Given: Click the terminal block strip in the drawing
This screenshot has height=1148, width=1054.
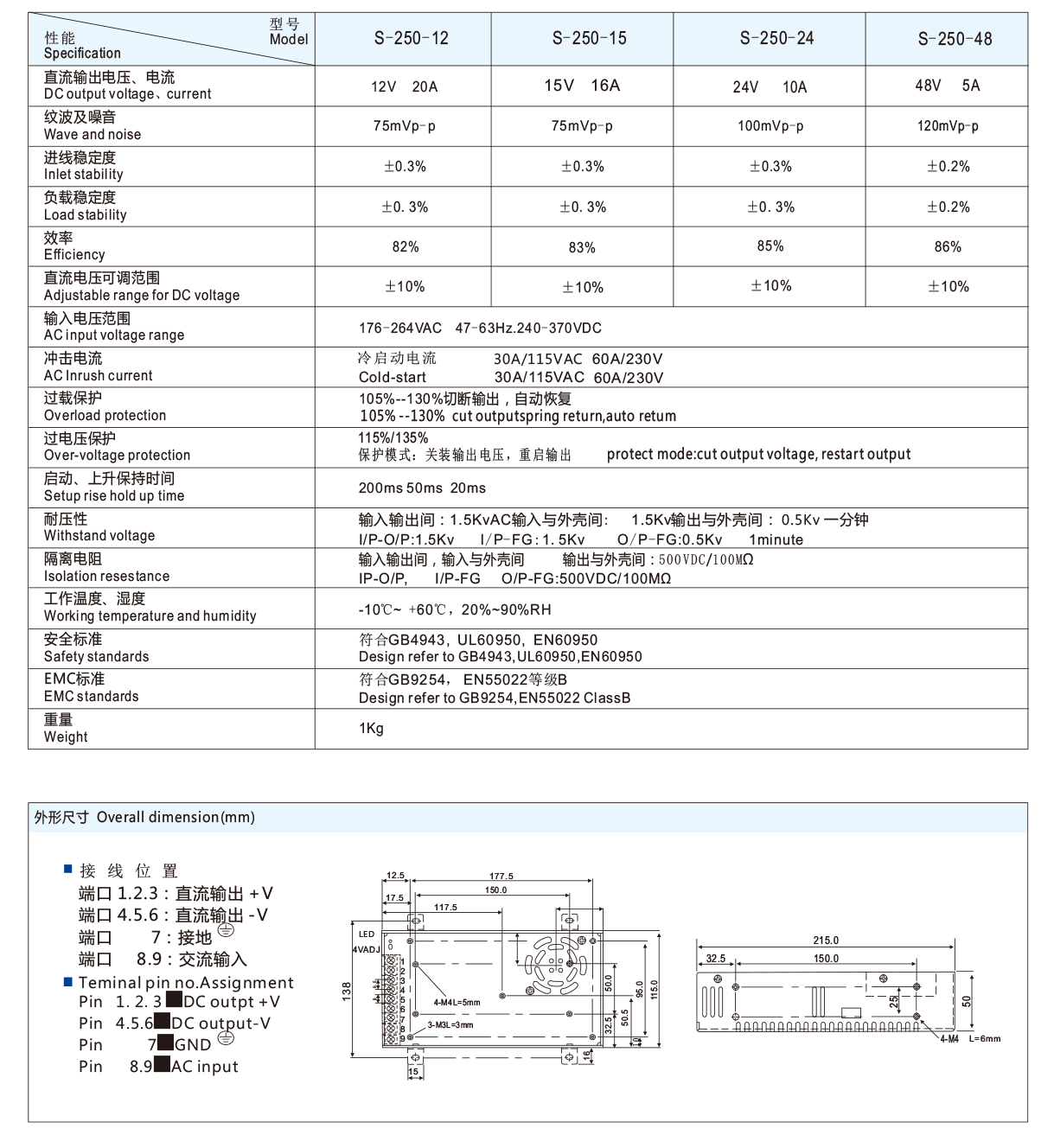Looking at the screenshot, I should coord(392,998).
